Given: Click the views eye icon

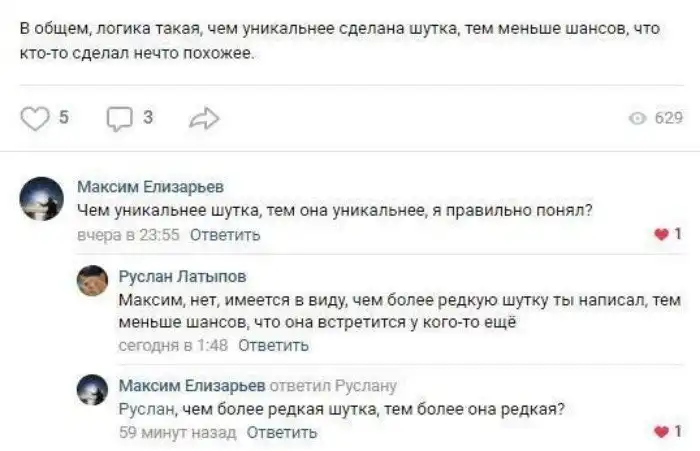Looking at the screenshot, I should click(x=637, y=119).
